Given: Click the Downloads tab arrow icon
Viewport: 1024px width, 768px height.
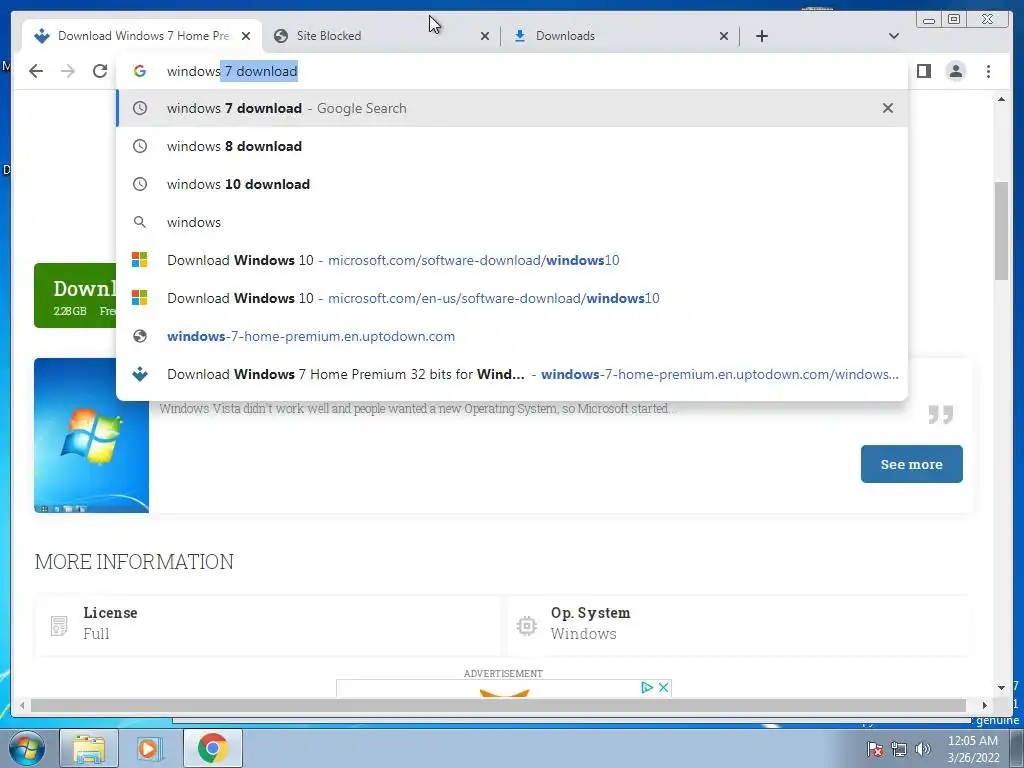Looking at the screenshot, I should pos(520,36).
